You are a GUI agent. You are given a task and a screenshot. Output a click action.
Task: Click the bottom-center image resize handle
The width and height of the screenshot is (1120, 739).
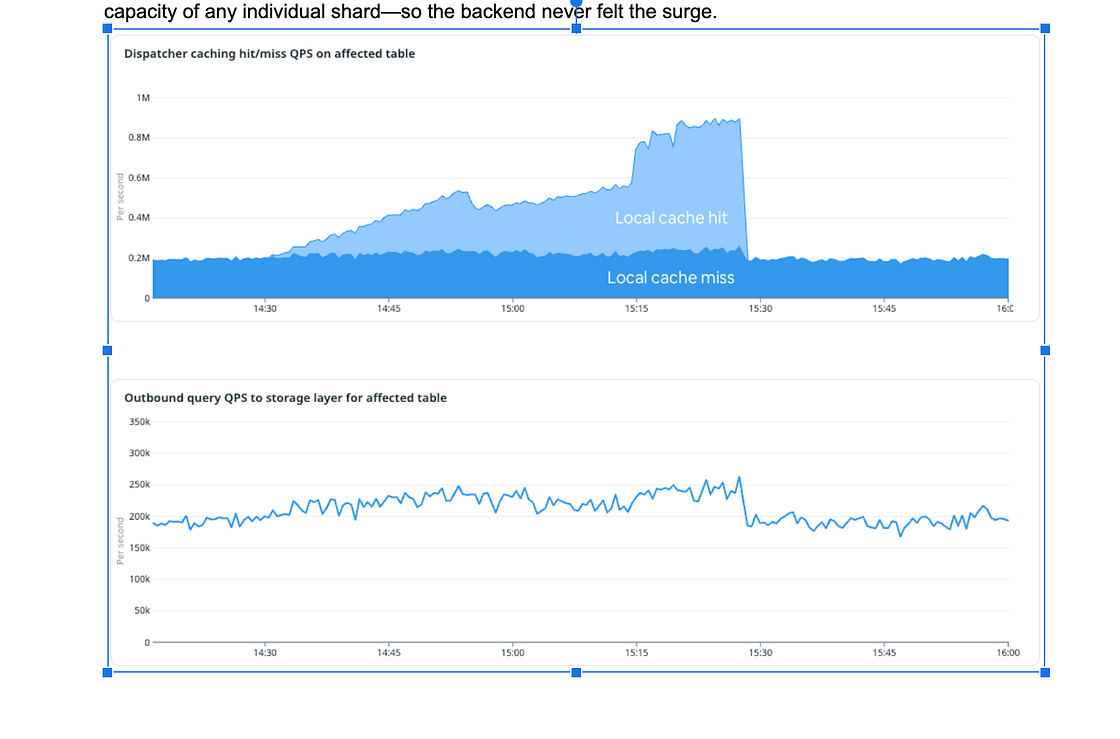point(576,672)
